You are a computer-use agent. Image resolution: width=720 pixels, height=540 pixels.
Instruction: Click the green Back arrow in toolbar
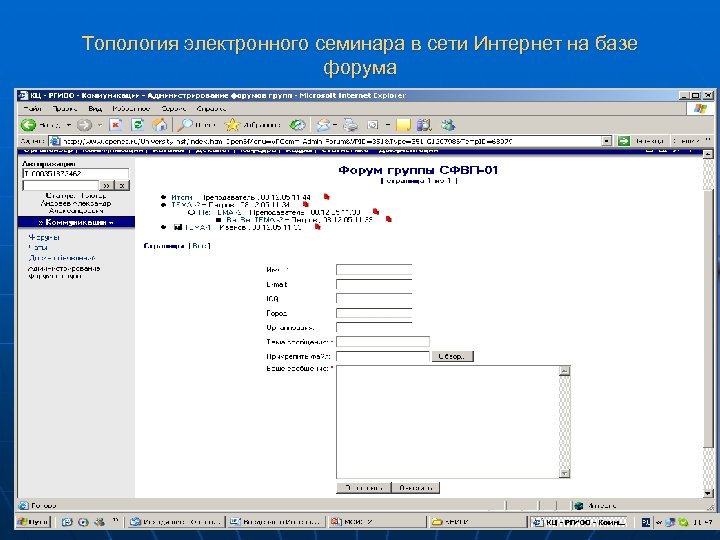tap(28, 125)
